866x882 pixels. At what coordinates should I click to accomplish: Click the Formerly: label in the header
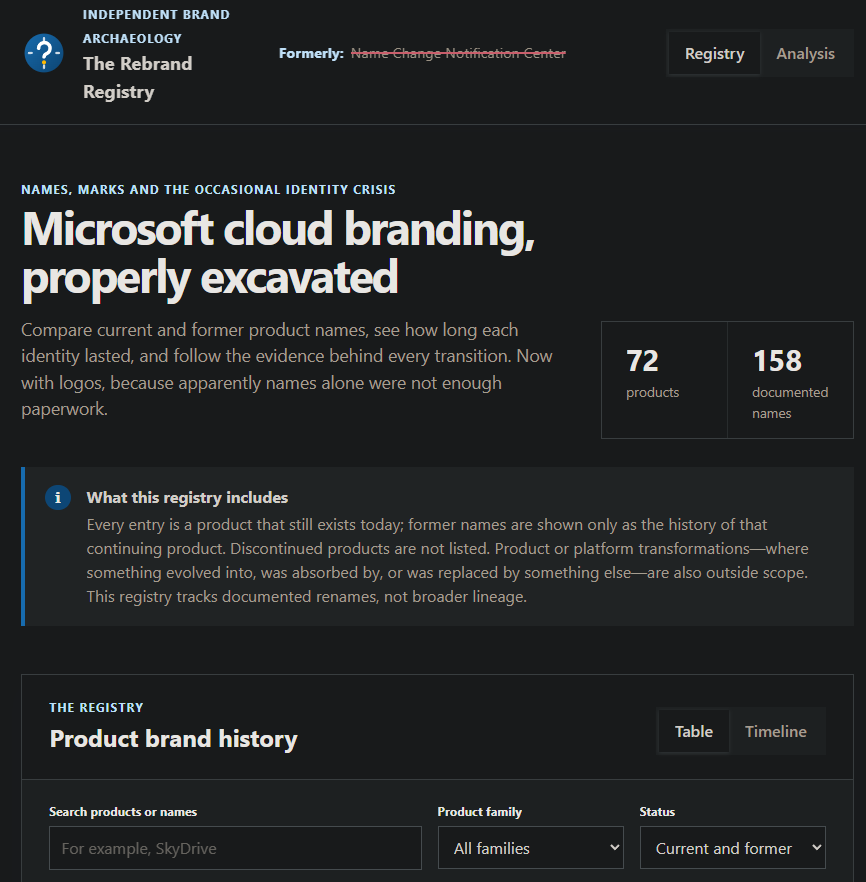311,53
